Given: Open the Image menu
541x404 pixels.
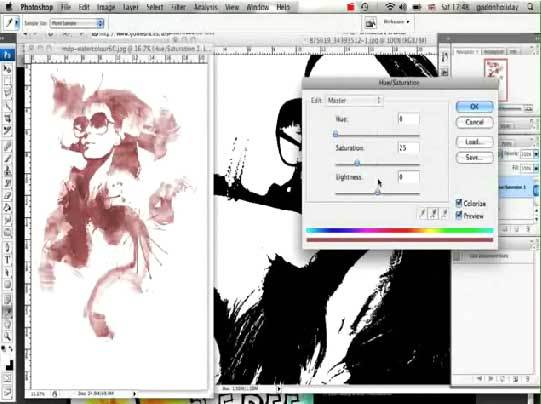Looking at the screenshot, I should (106, 7).
